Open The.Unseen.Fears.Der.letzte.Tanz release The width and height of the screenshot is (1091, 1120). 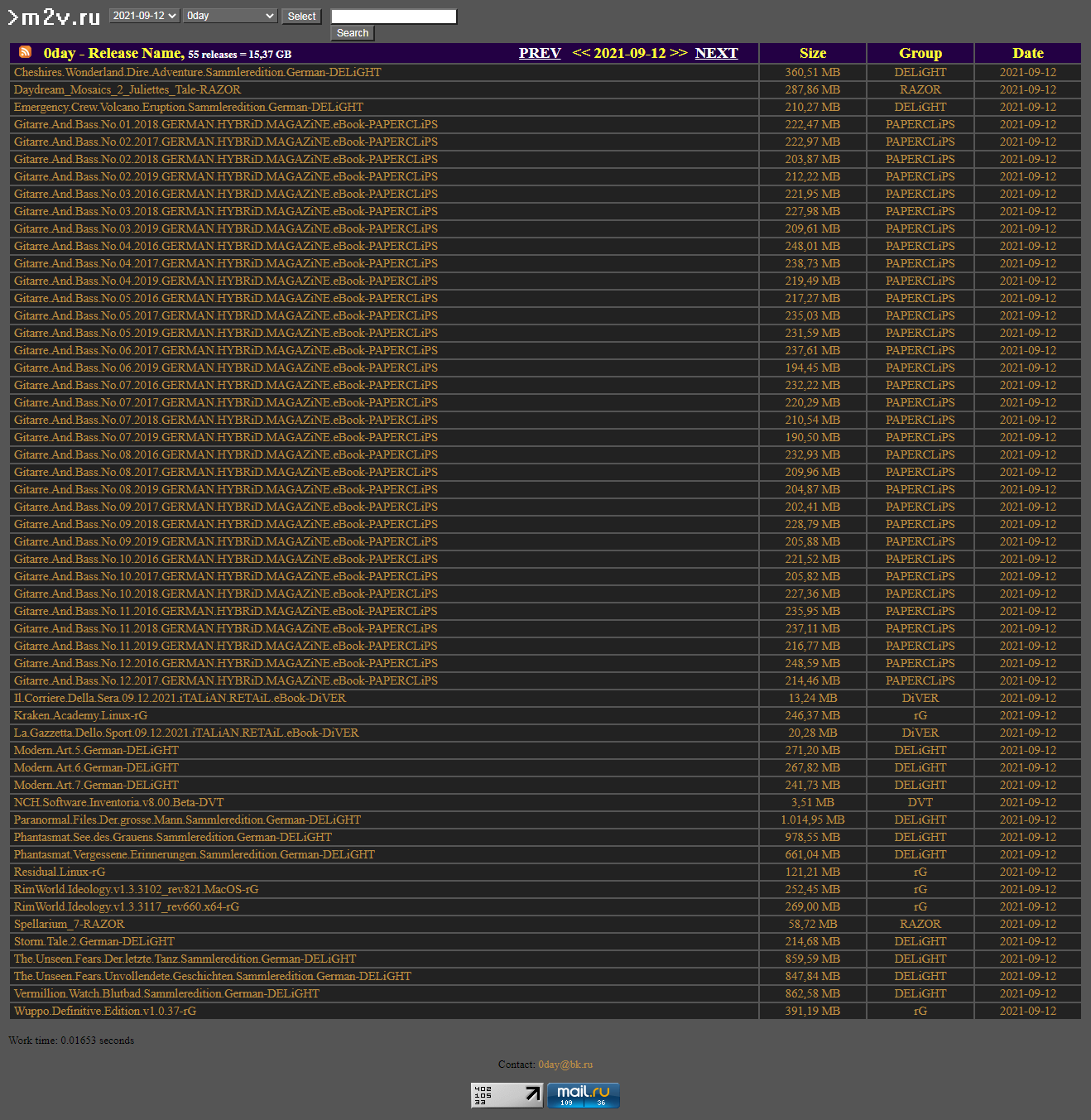(185, 959)
